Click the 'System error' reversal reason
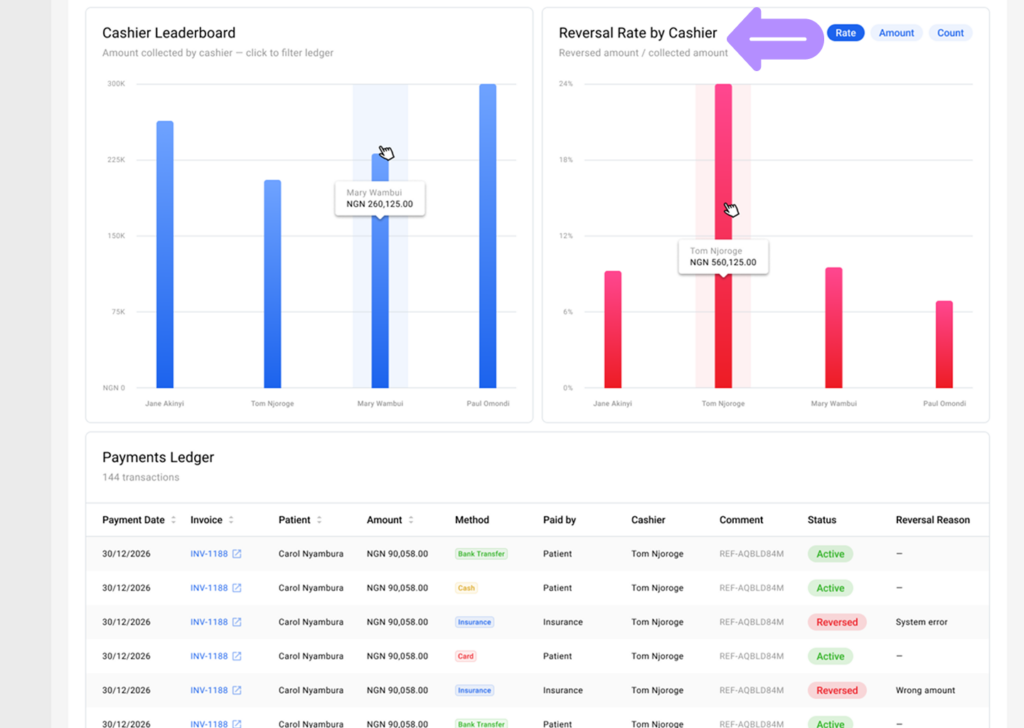 [921, 622]
